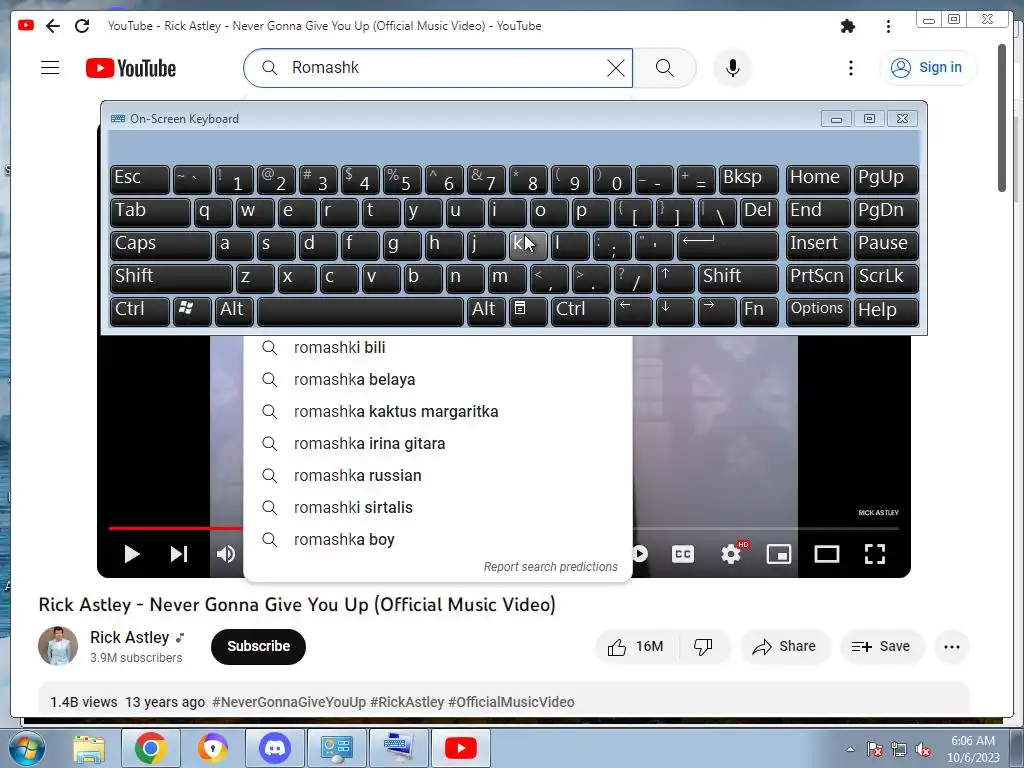This screenshot has height=768, width=1024.
Task: Select suggestion romashka belaya
Action: tap(438, 379)
